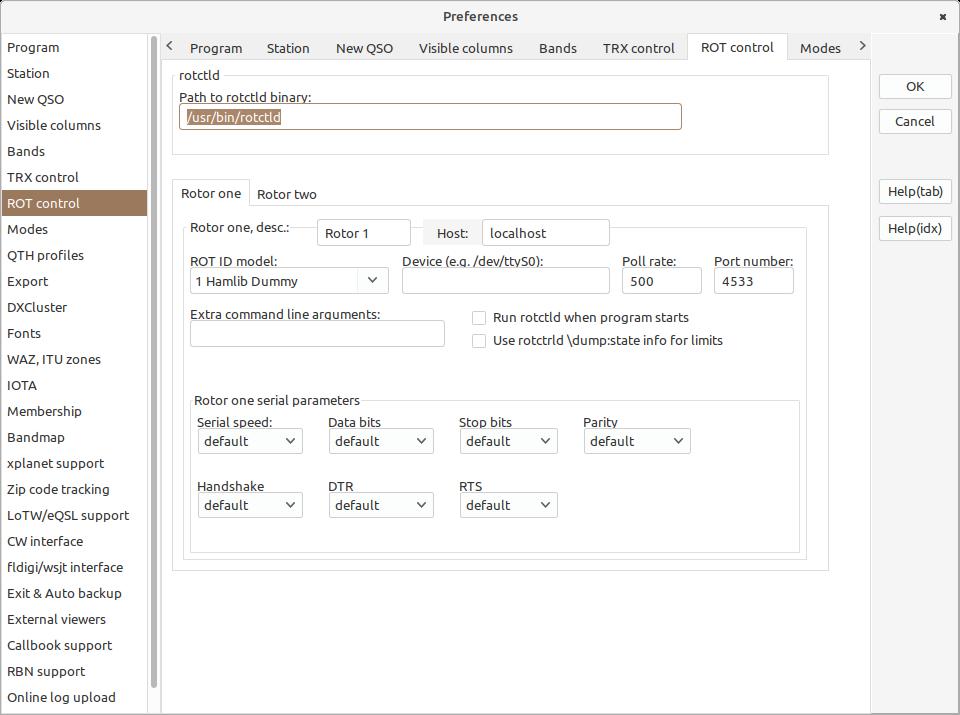
Task: Open DXCluster settings in the sidebar
Action: point(74,307)
